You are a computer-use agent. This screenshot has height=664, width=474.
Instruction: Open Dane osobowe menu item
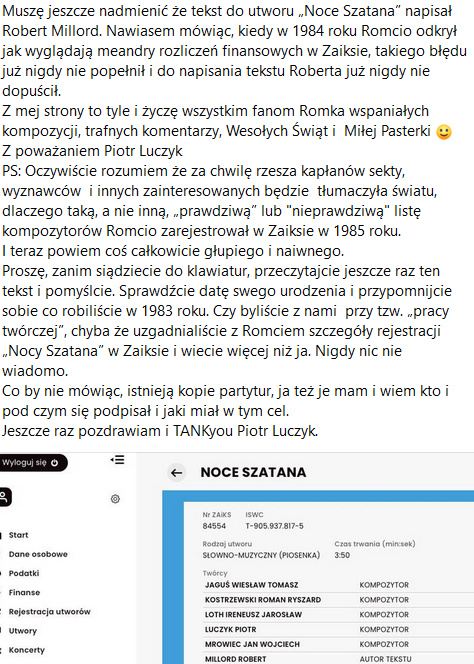tap(38, 554)
